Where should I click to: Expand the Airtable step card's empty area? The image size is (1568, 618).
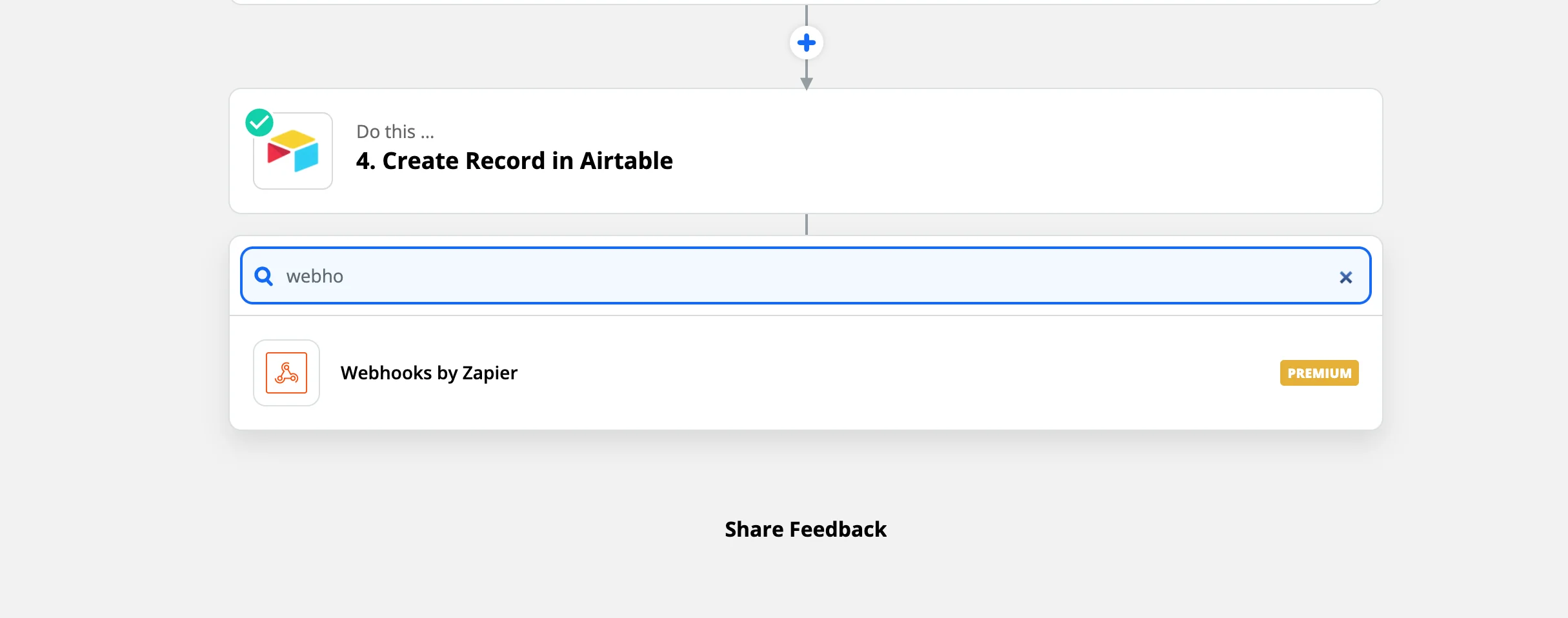point(1032,152)
